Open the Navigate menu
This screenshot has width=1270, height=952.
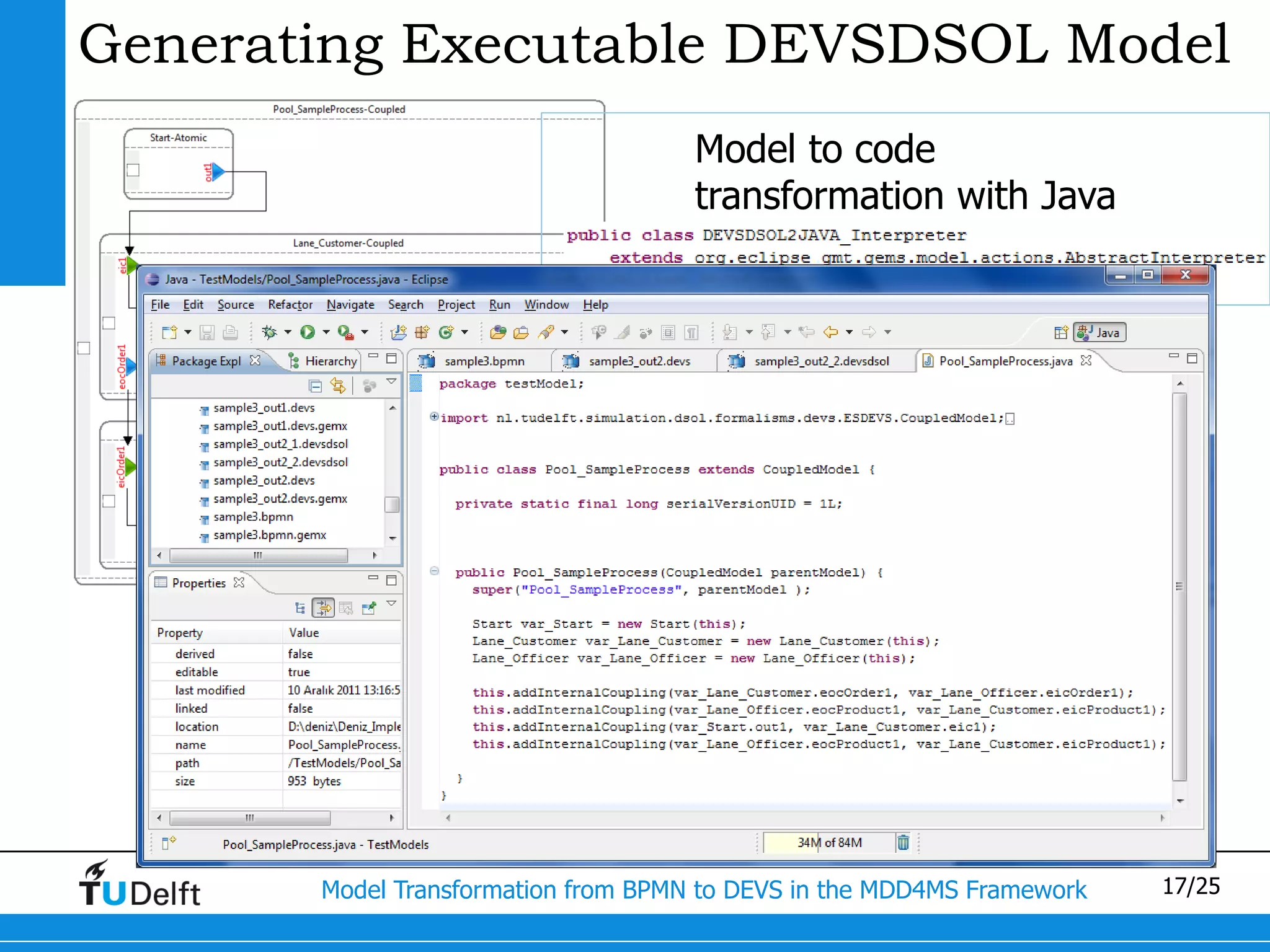coord(350,304)
